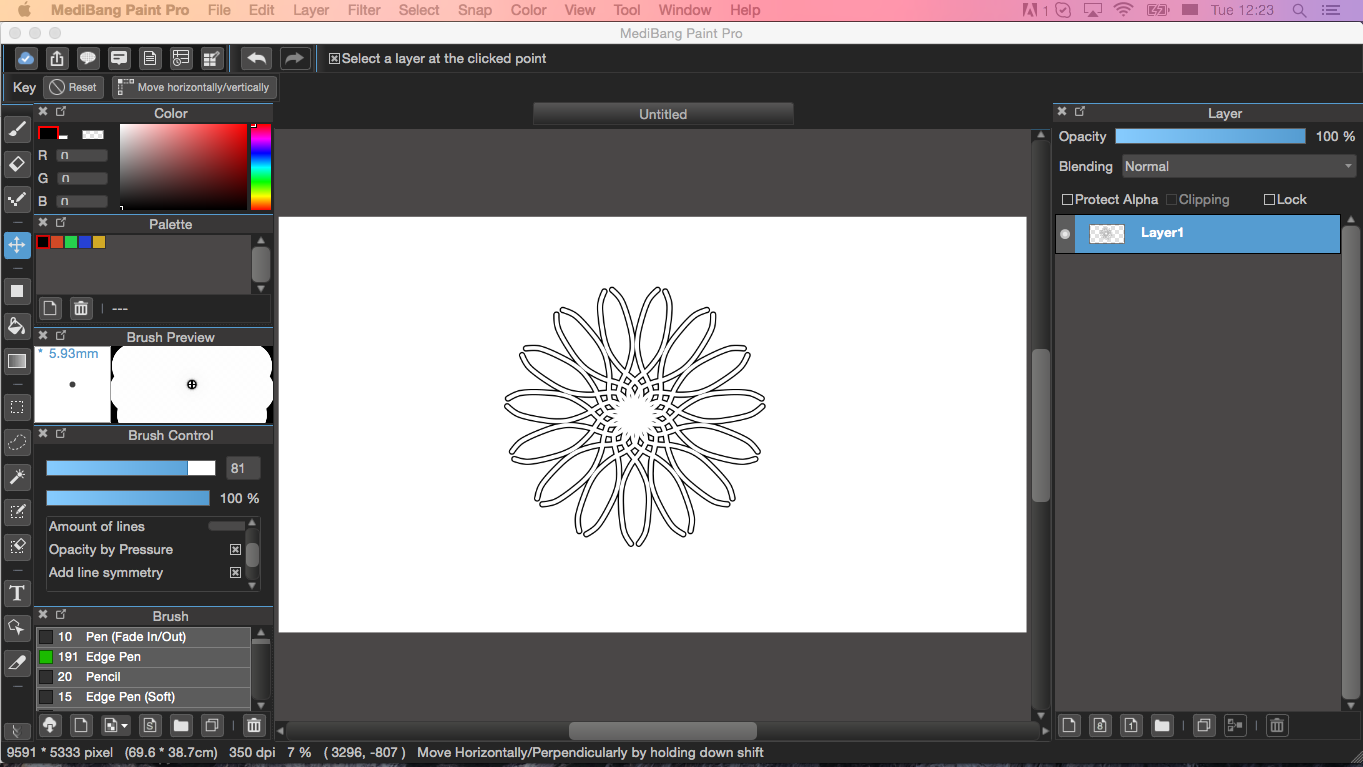Open the Filter menu
Viewport: 1363px width, 767px height.
(x=364, y=10)
